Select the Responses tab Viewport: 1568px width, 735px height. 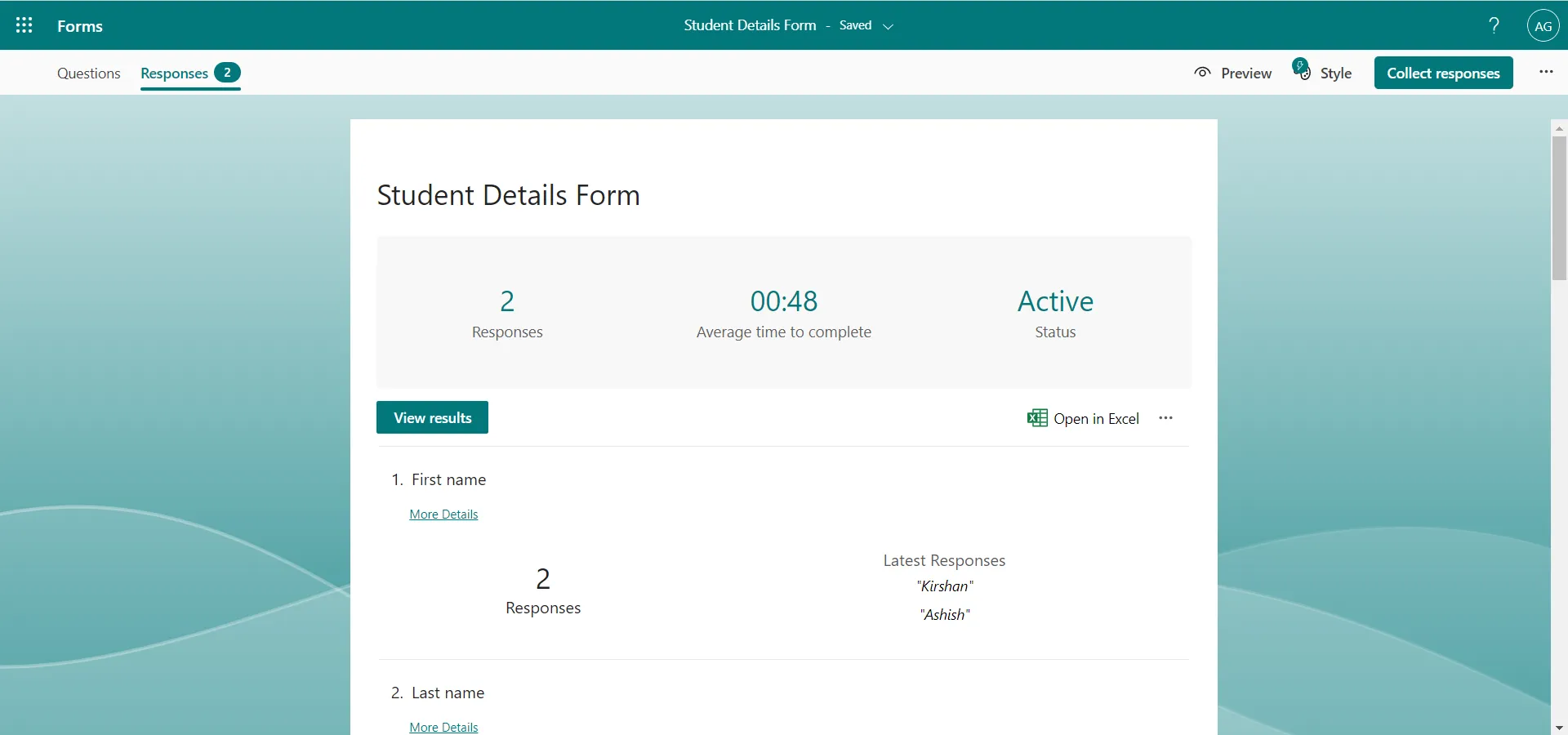(x=172, y=73)
